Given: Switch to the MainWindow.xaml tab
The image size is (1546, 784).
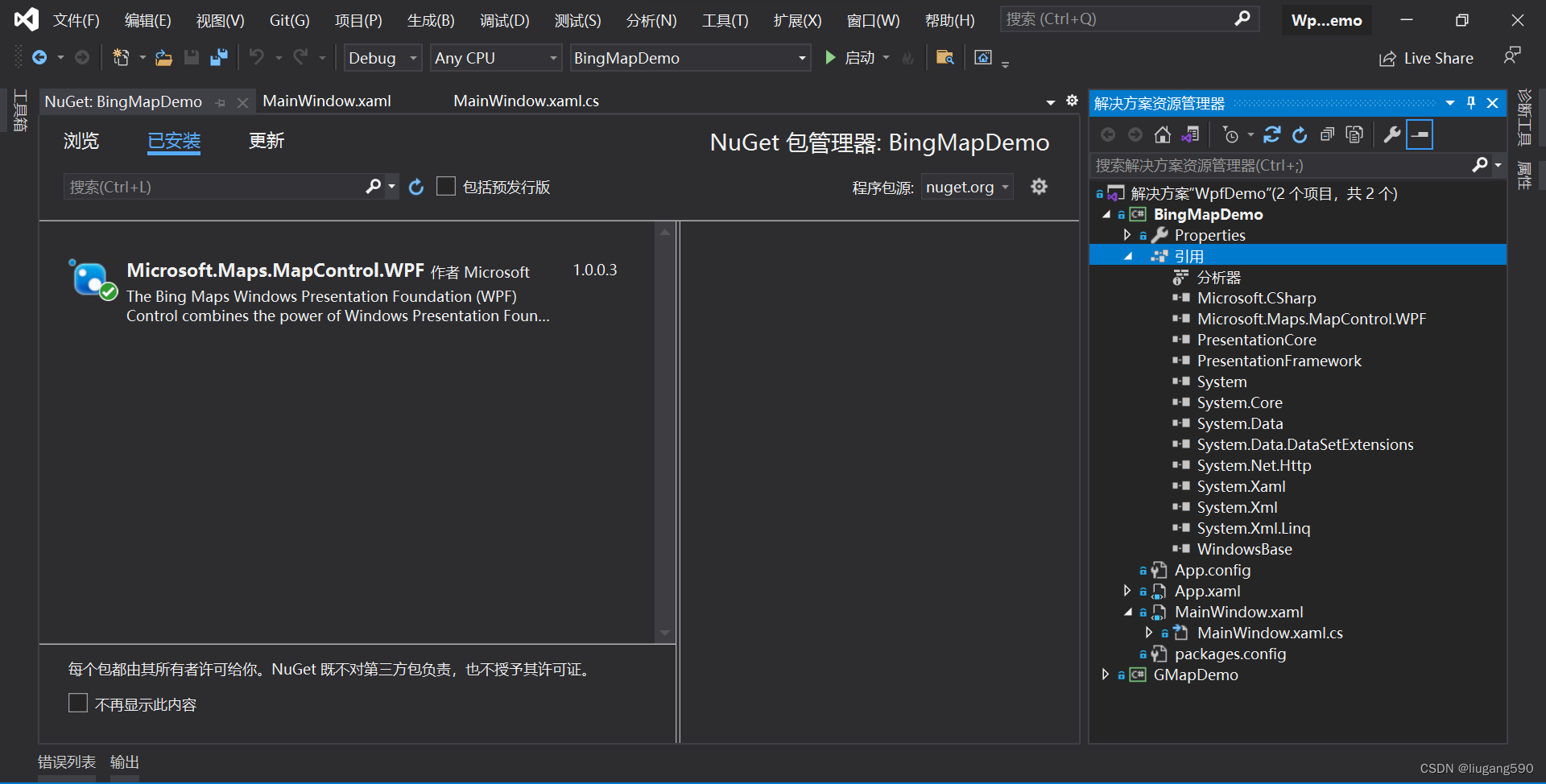Looking at the screenshot, I should click(327, 101).
